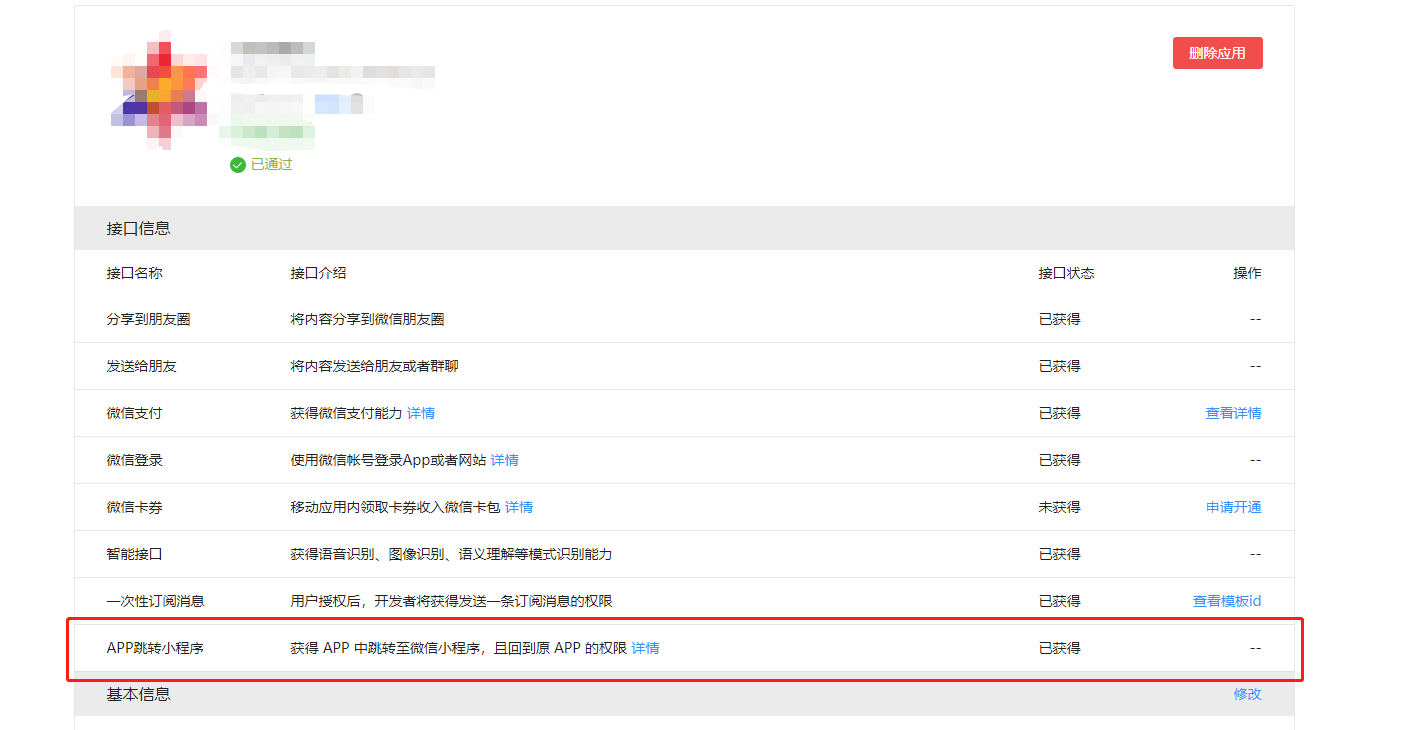Viewport: 1415px width, 730px height.
Task: Open 详情 link in 微信支付 description
Action: pyautogui.click(x=421, y=413)
